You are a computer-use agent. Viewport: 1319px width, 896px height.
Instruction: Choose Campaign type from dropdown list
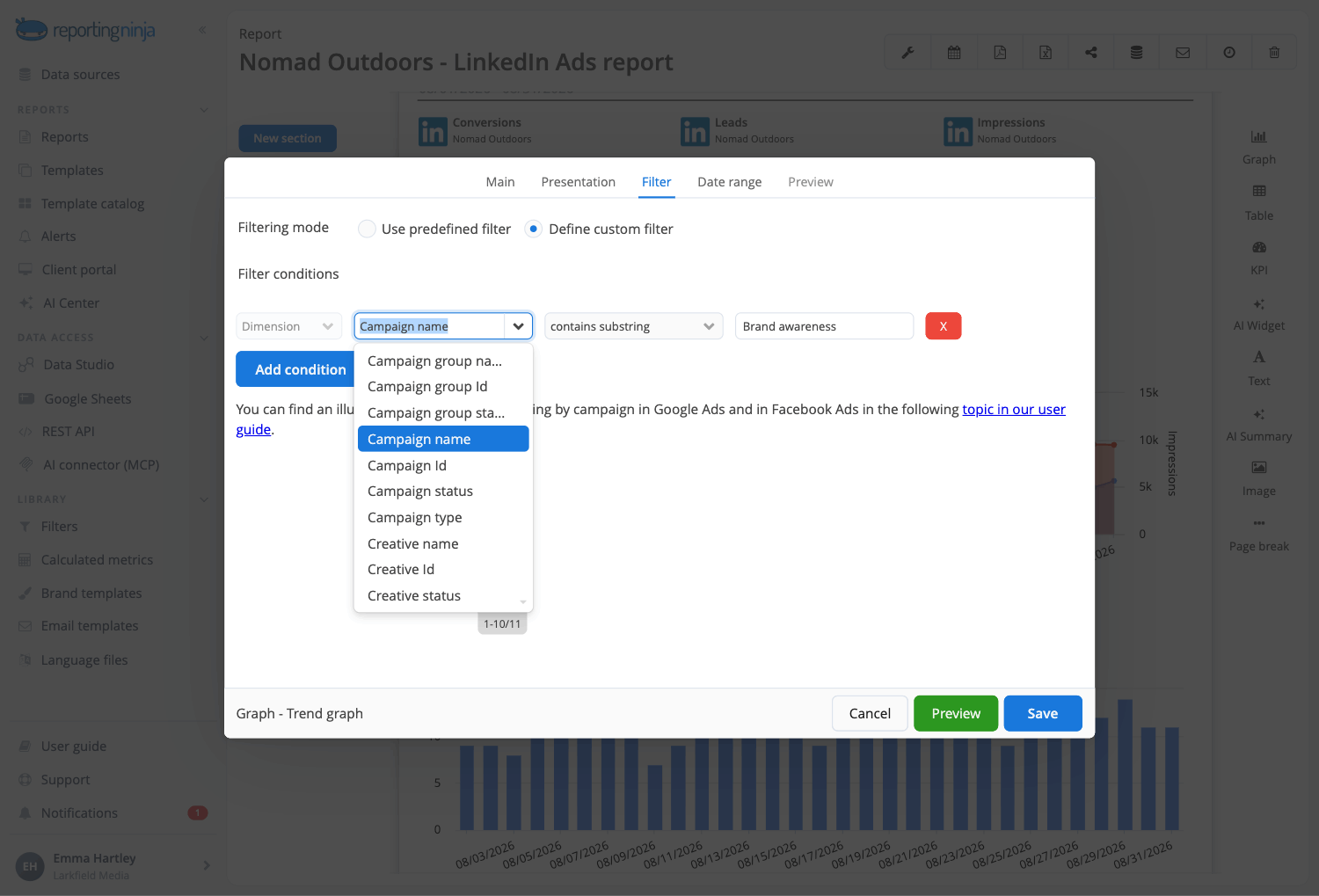coord(443,518)
